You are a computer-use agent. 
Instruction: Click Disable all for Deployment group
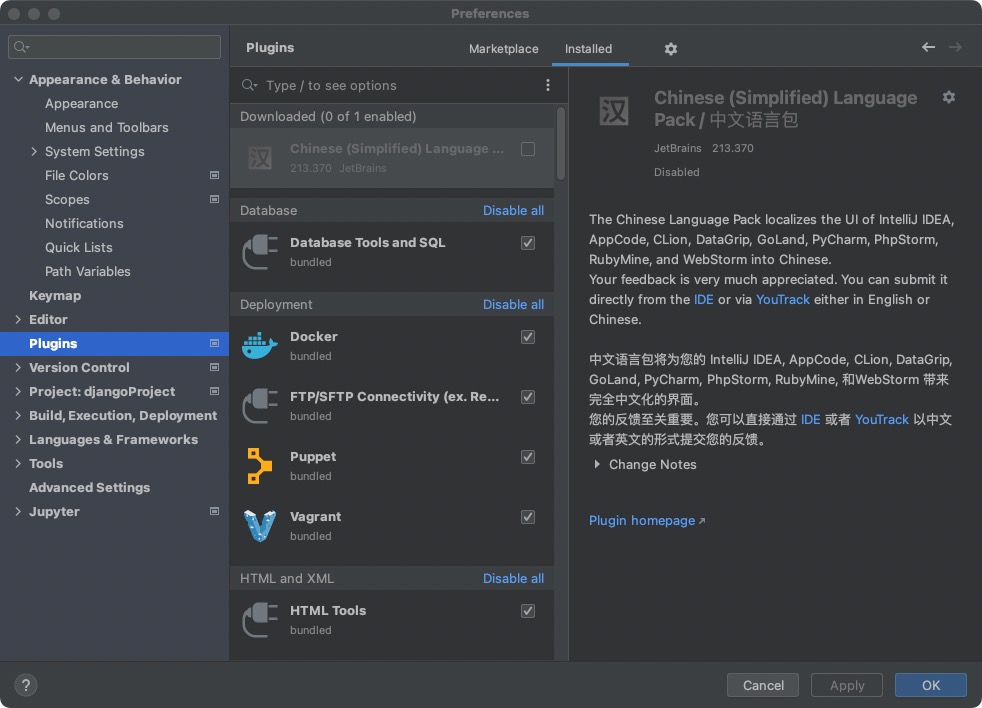(513, 305)
